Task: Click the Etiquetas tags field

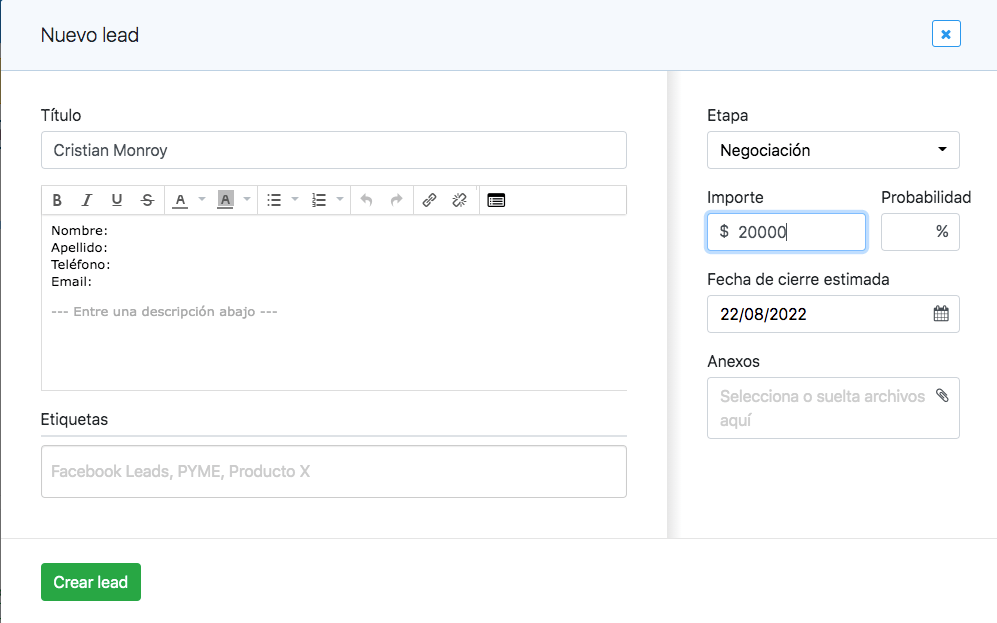Action: [333, 471]
